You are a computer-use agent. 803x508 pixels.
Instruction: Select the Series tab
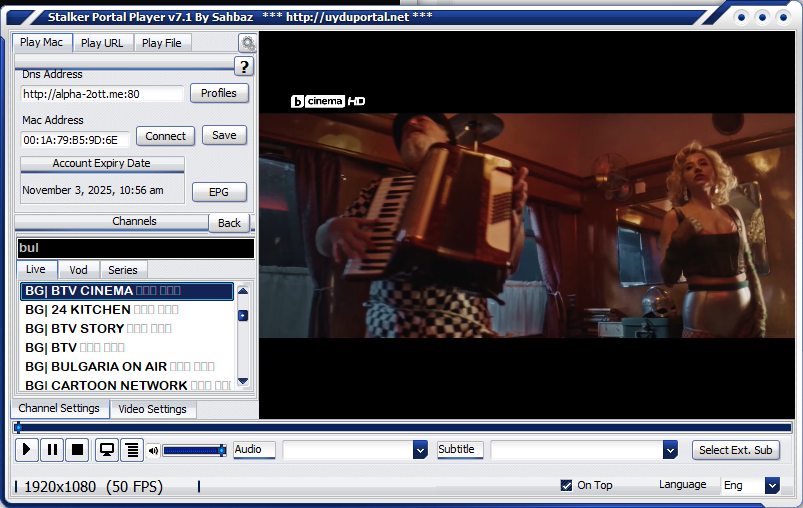click(x=123, y=270)
